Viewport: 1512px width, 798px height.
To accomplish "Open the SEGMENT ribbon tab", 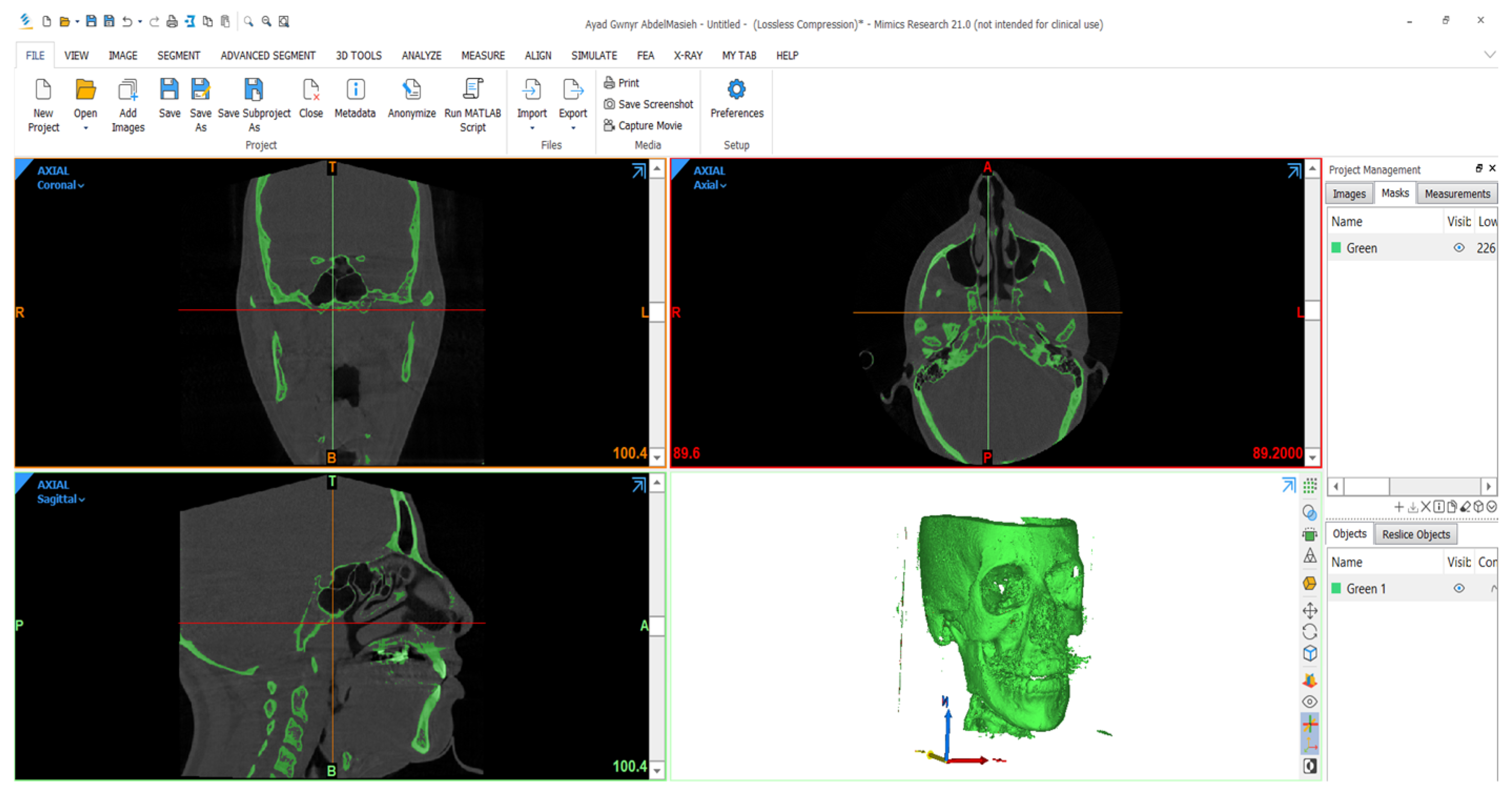I will (x=179, y=55).
